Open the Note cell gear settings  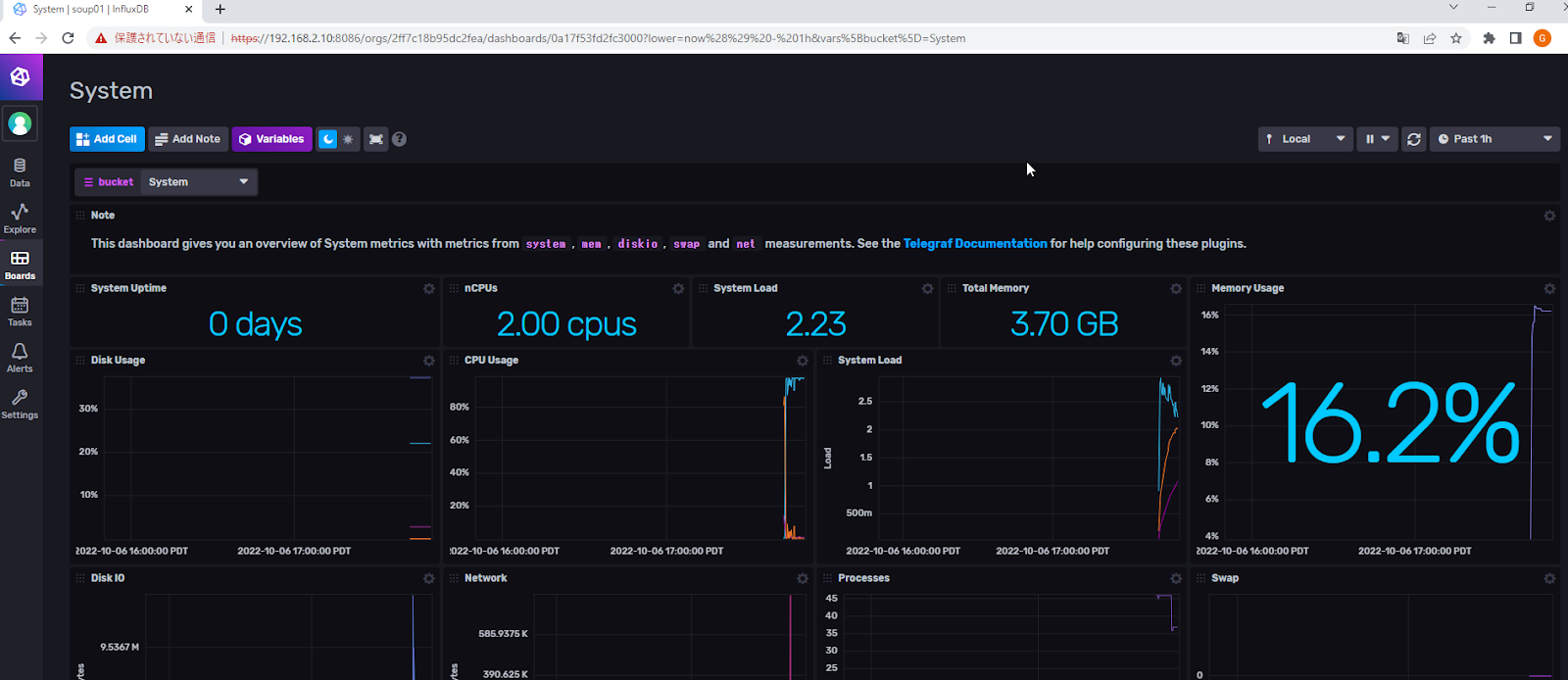(x=1549, y=216)
